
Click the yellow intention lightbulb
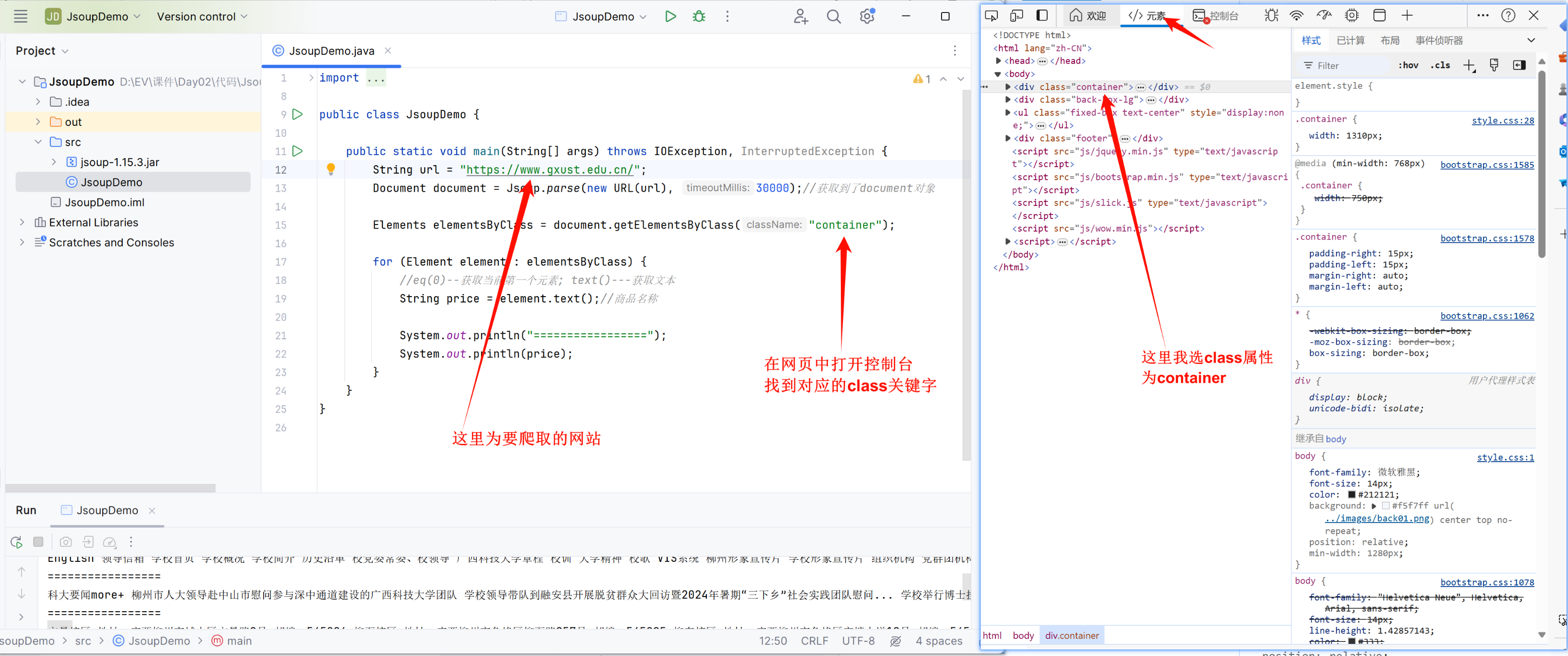[331, 169]
